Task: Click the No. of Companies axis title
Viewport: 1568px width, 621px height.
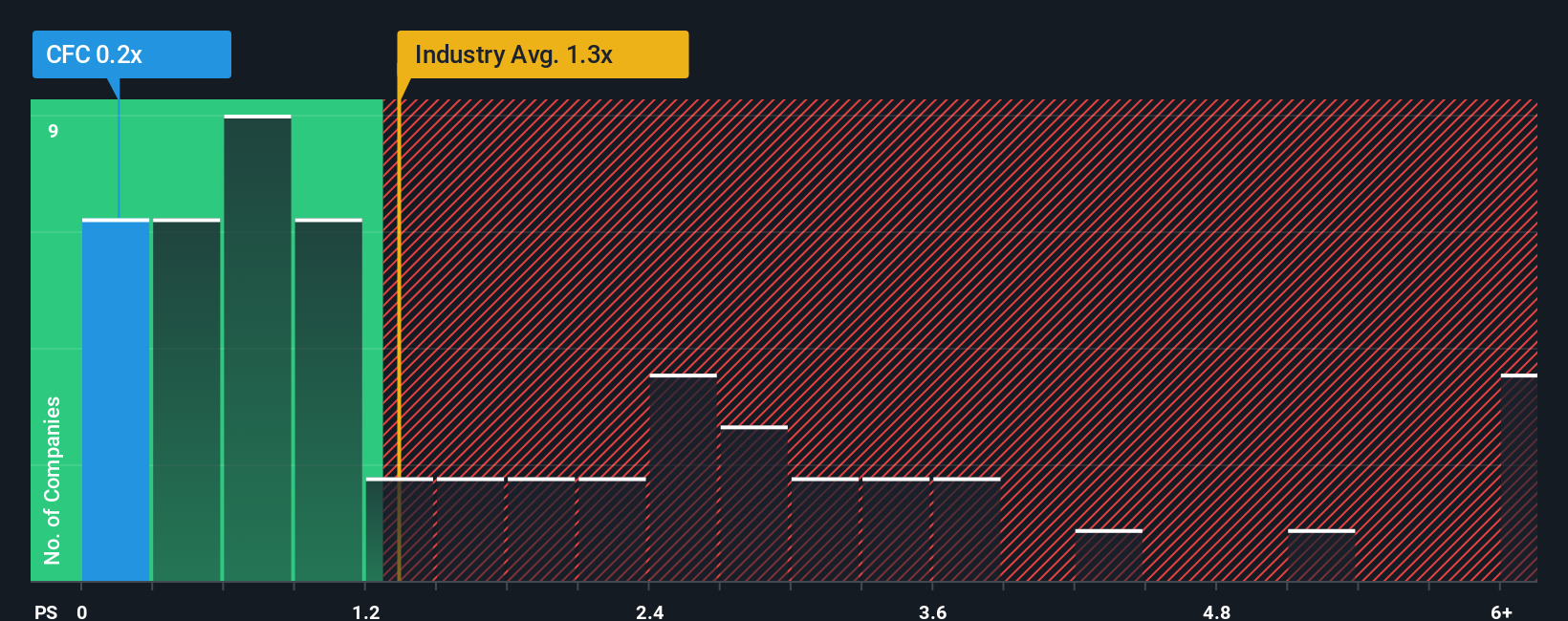Action: tap(53, 480)
